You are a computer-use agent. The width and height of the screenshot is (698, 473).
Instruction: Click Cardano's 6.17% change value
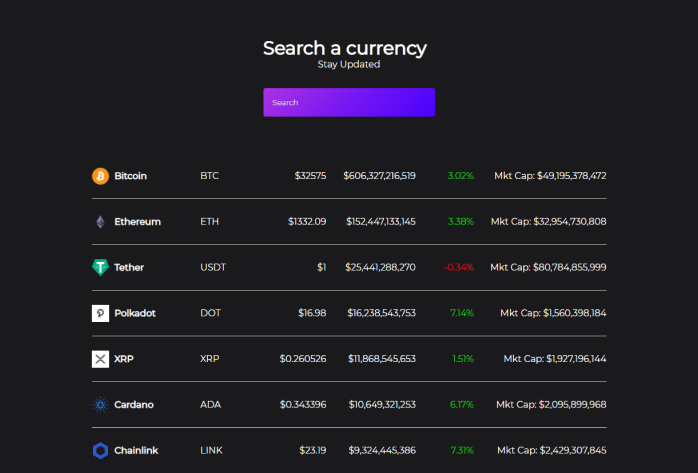[x=462, y=405]
